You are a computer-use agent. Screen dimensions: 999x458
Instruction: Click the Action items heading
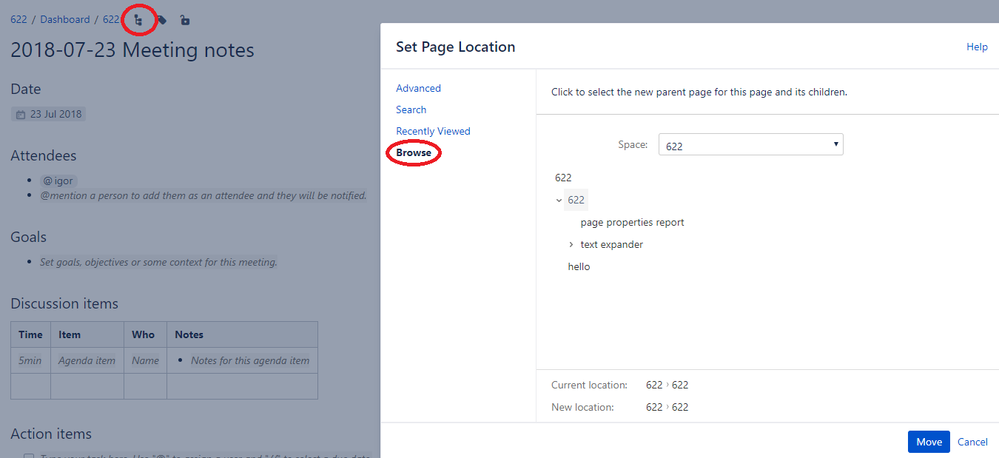(51, 434)
